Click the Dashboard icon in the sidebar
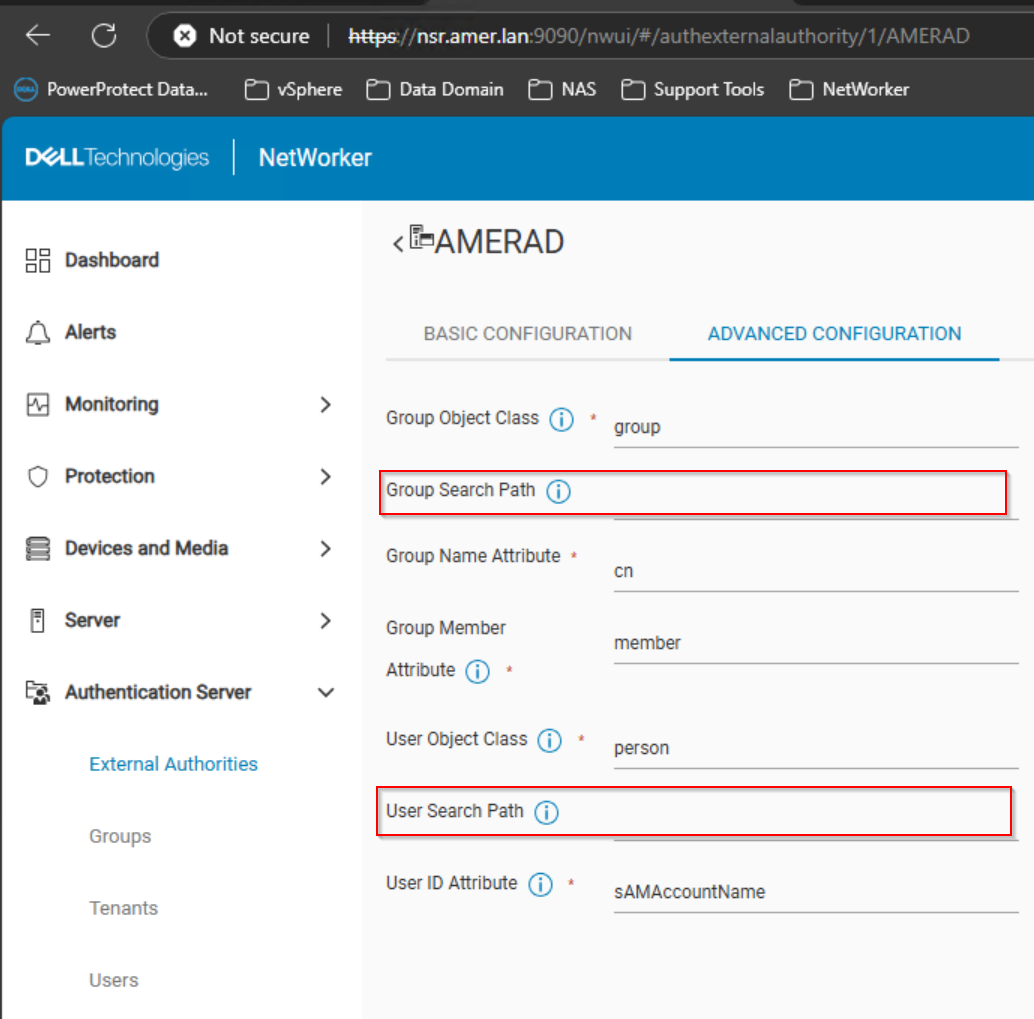 point(38,259)
